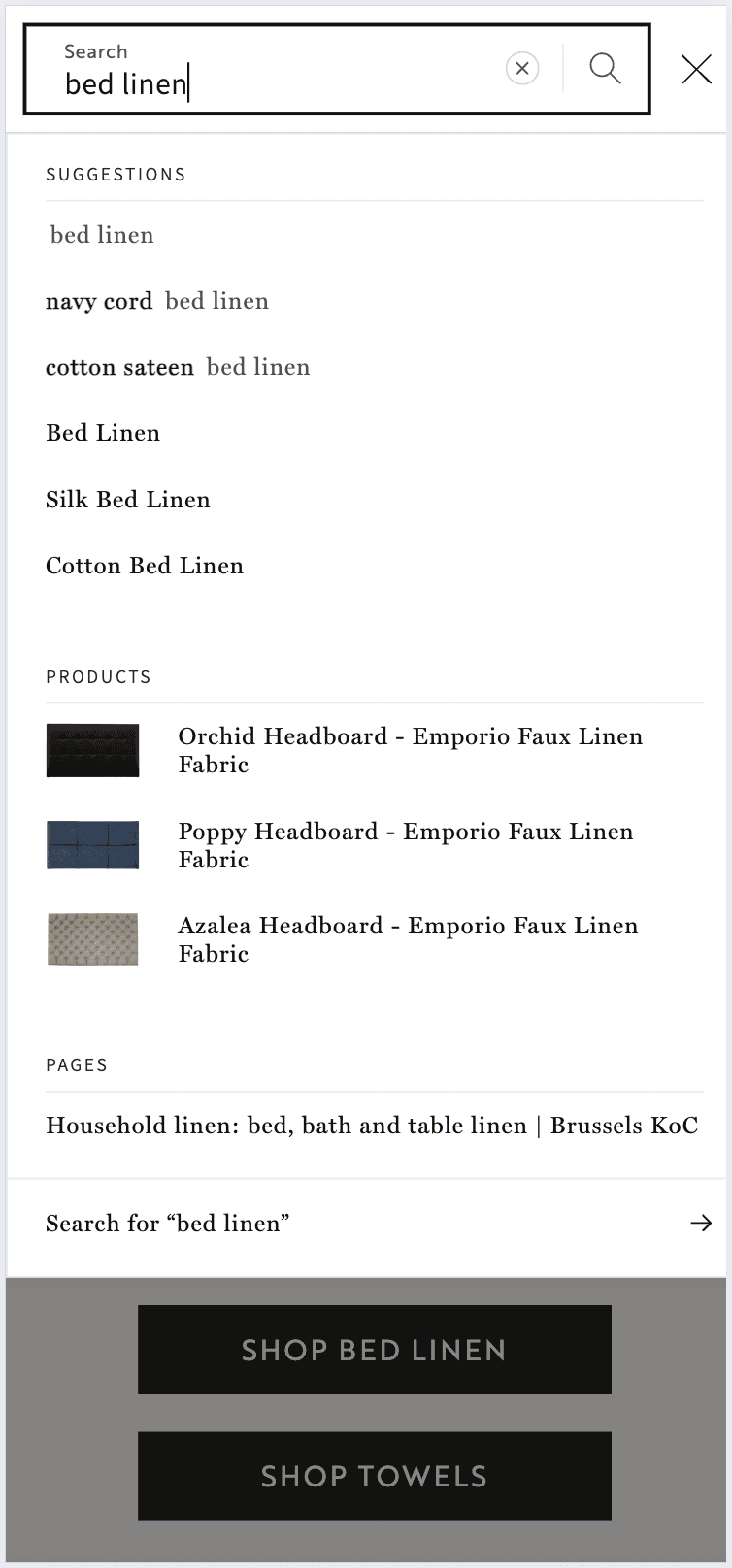Open the Poppy Headboard product thumbnail
The image size is (732, 1568).
pyautogui.click(x=92, y=845)
